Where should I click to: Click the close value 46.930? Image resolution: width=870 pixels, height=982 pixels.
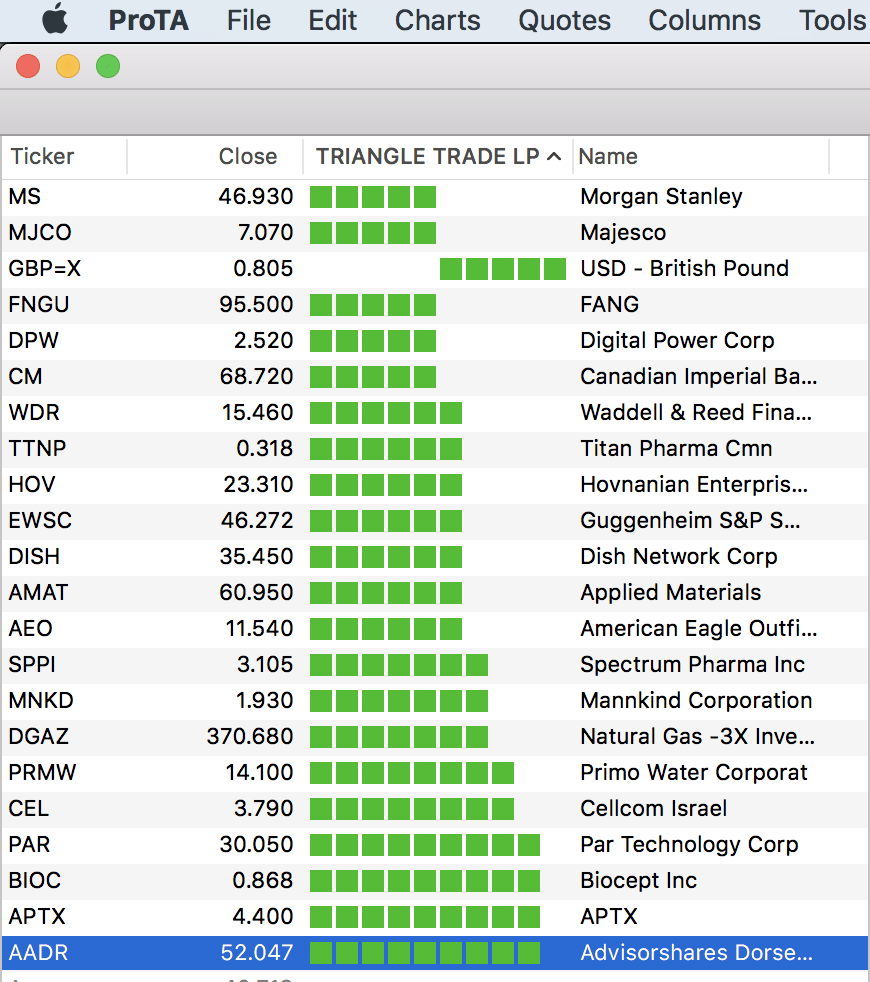(256, 197)
